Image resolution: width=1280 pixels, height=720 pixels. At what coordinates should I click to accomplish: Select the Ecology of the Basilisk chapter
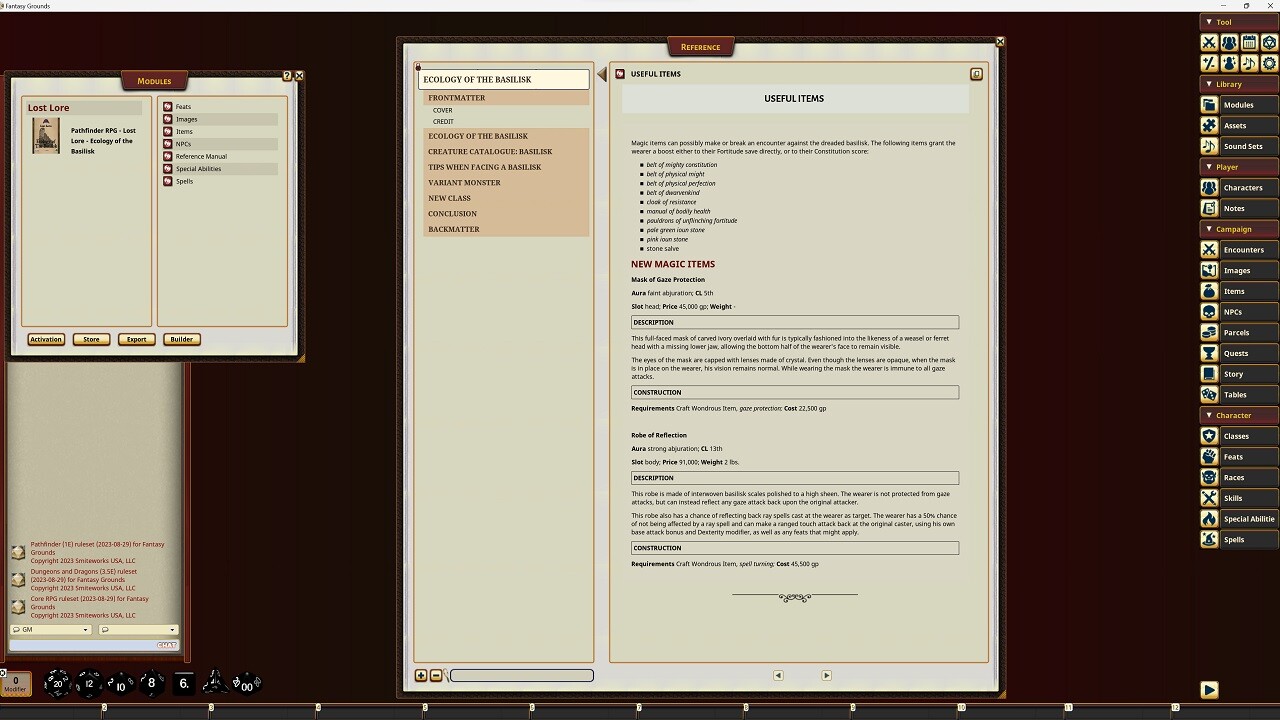[x=478, y=135]
